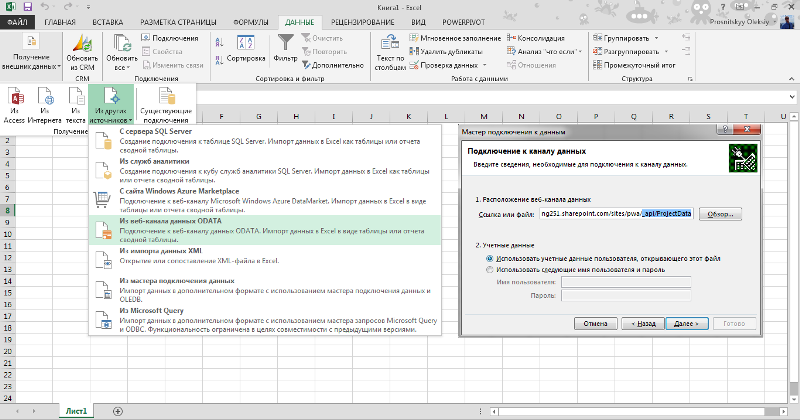Click column F header

click(221, 117)
